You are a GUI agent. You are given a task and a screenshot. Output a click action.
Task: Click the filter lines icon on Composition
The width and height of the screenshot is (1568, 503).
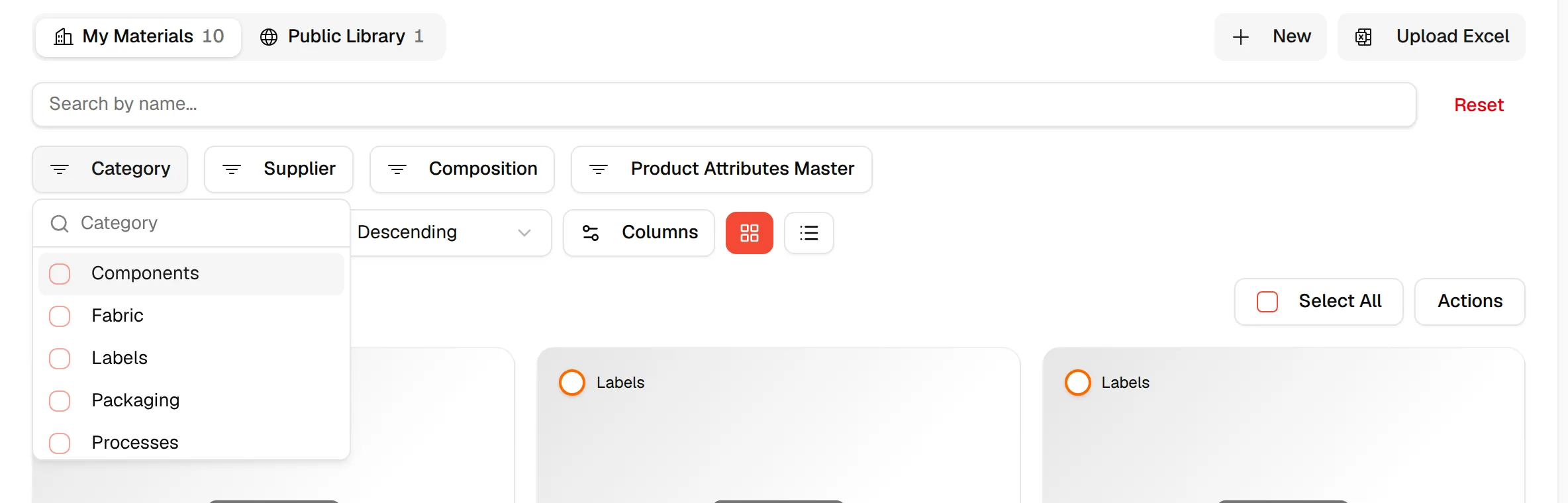[397, 170]
